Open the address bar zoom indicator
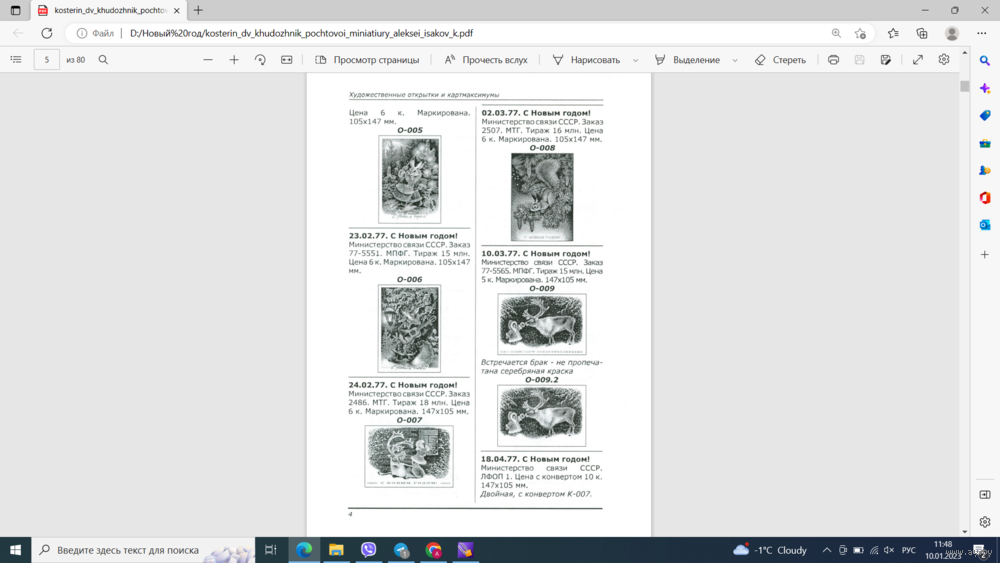 (836, 33)
